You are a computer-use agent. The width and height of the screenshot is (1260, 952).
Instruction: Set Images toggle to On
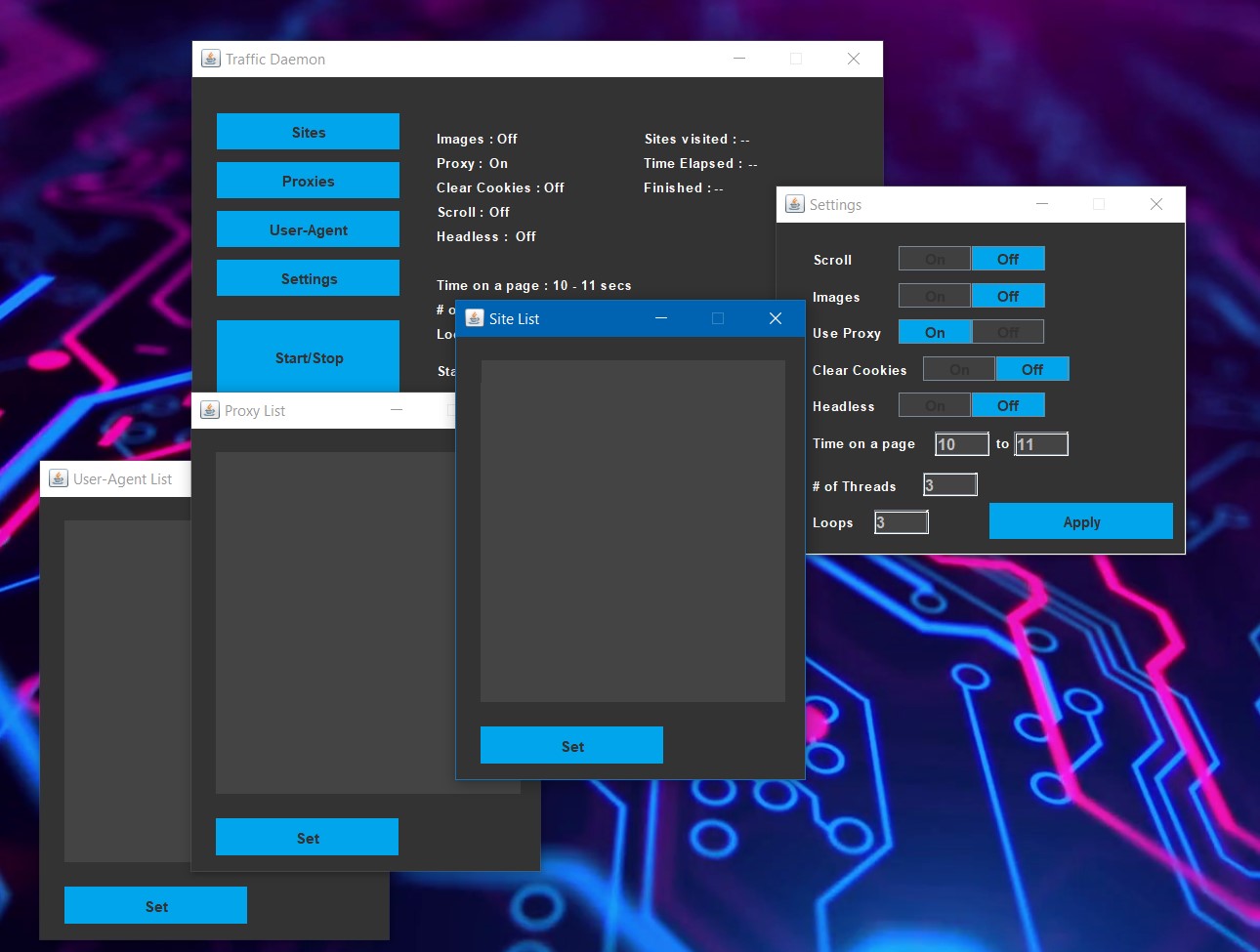point(935,296)
